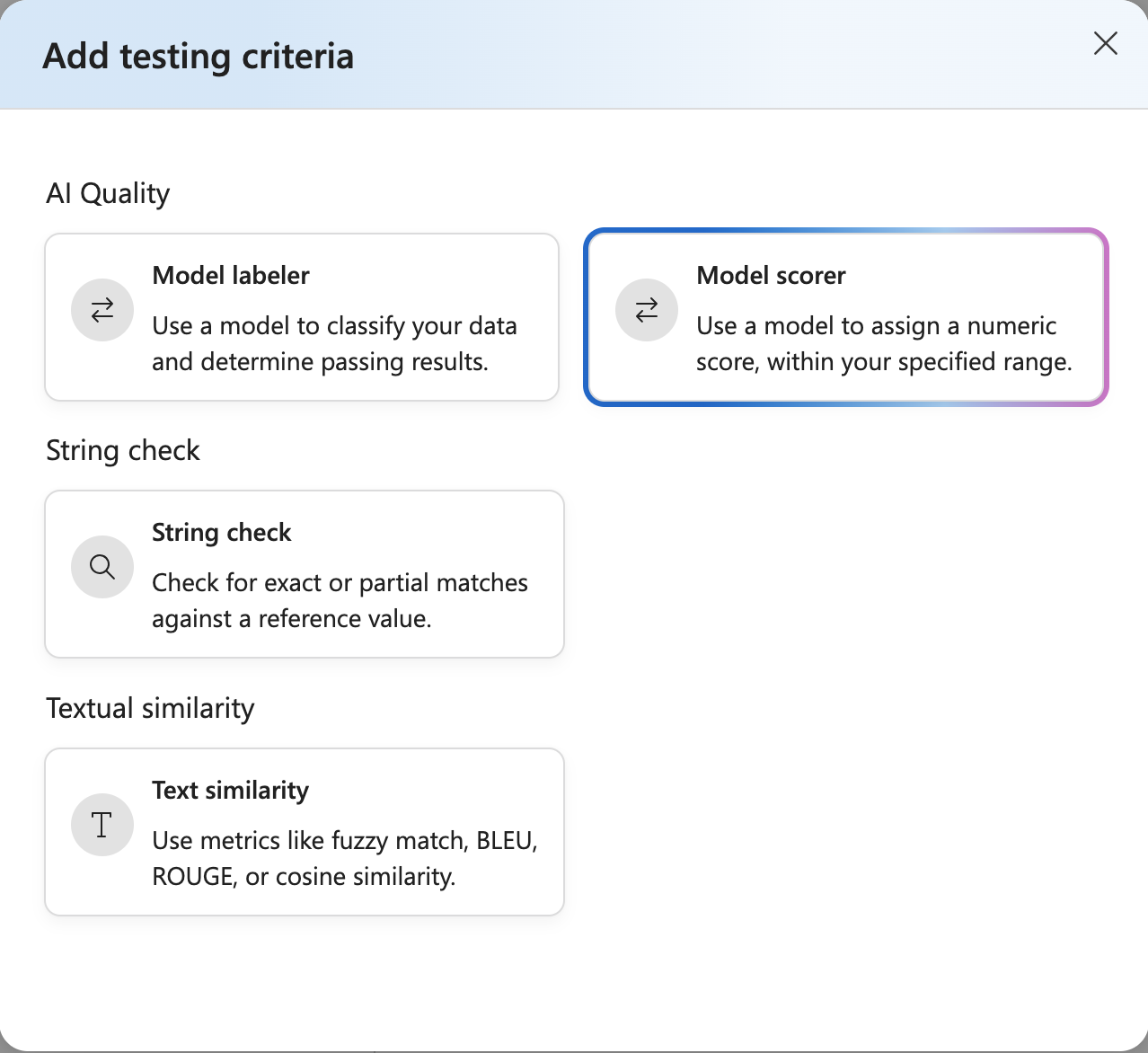
Task: Click the magnifying glass icon for String check
Action: 102,567
